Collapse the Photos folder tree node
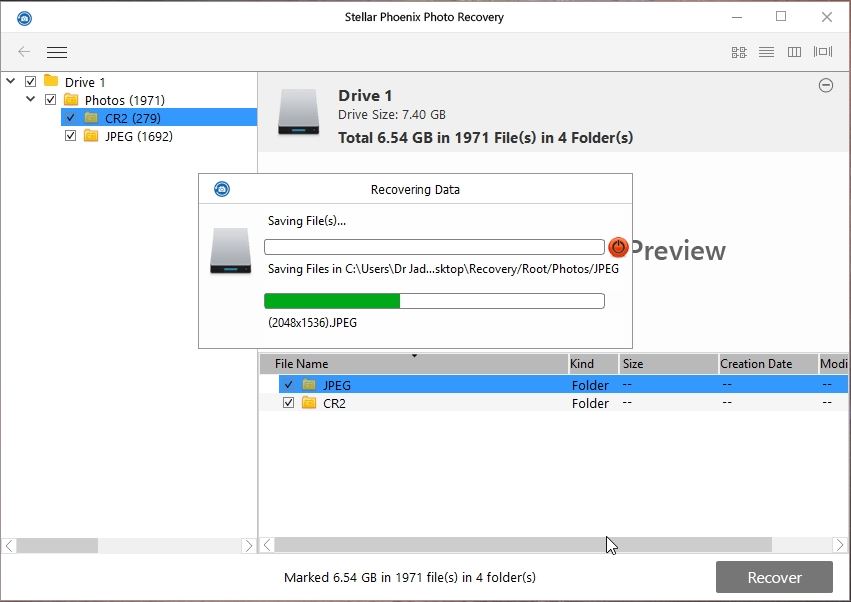This screenshot has width=851, height=602. pos(31,100)
